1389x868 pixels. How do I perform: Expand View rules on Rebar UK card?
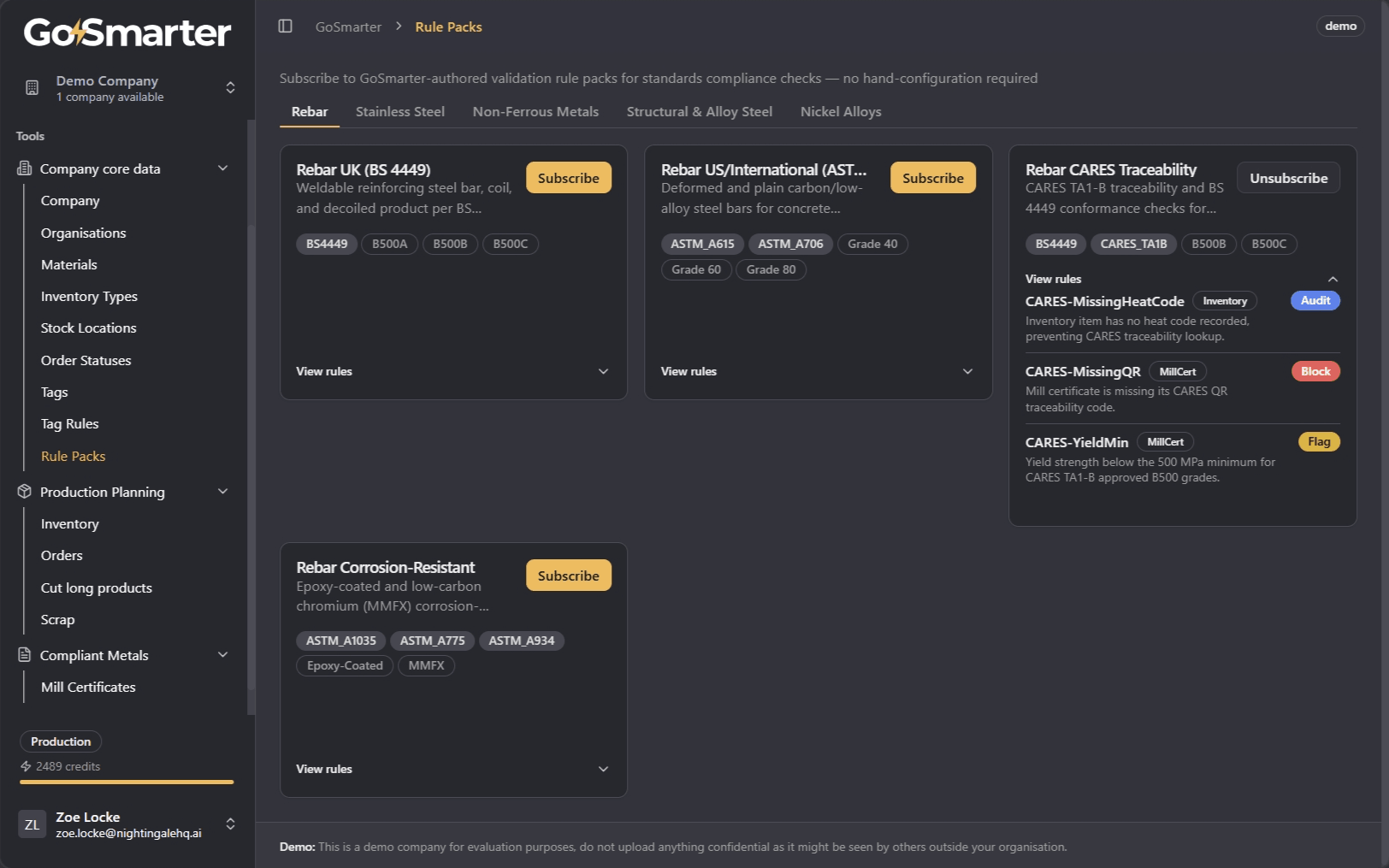pos(453,371)
